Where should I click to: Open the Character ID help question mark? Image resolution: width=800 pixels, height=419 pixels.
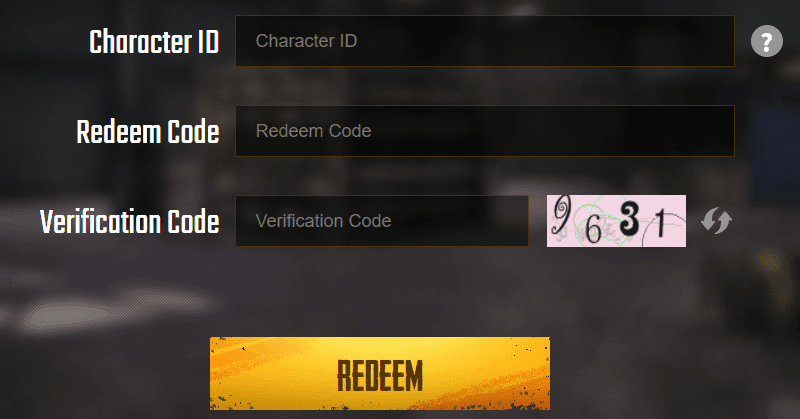[x=766, y=41]
